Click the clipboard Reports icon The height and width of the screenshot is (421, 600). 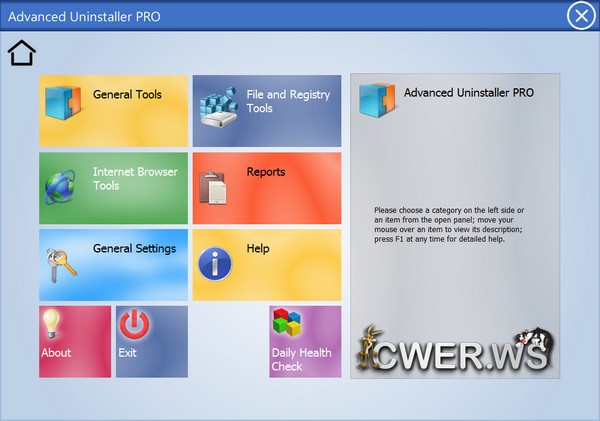click(213, 187)
